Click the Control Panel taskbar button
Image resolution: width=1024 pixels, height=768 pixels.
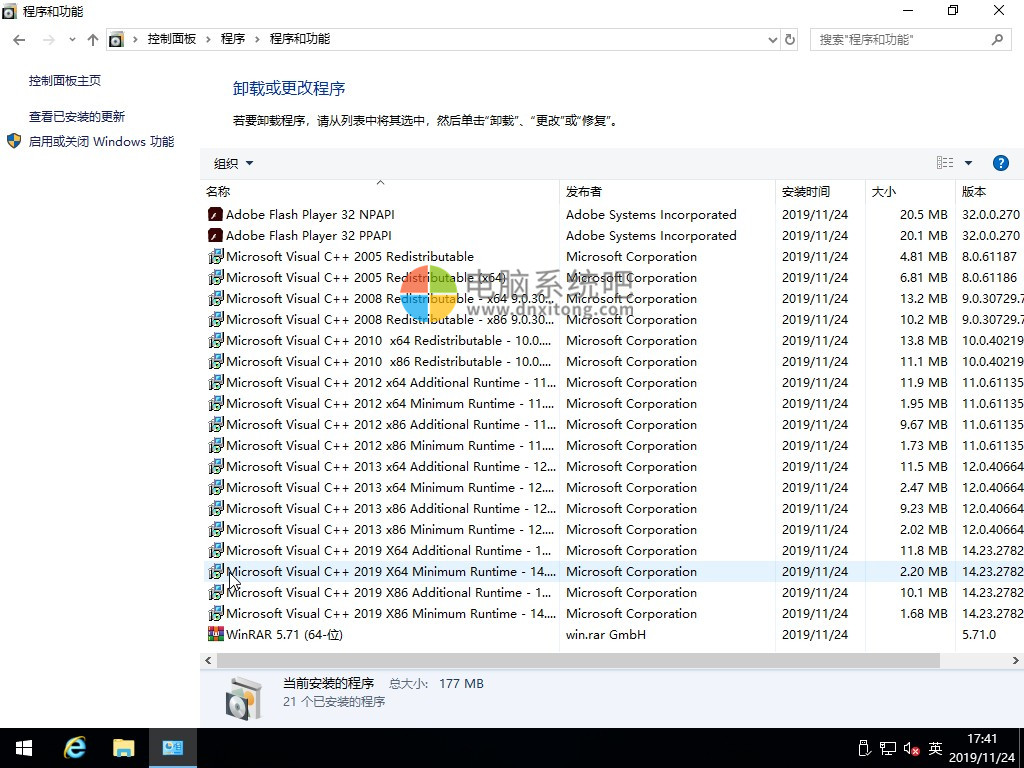[x=173, y=748]
